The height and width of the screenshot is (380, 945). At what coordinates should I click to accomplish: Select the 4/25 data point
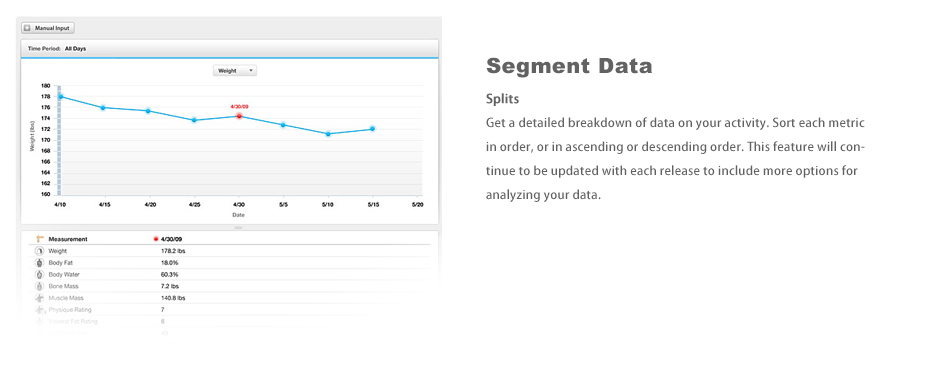(x=194, y=120)
